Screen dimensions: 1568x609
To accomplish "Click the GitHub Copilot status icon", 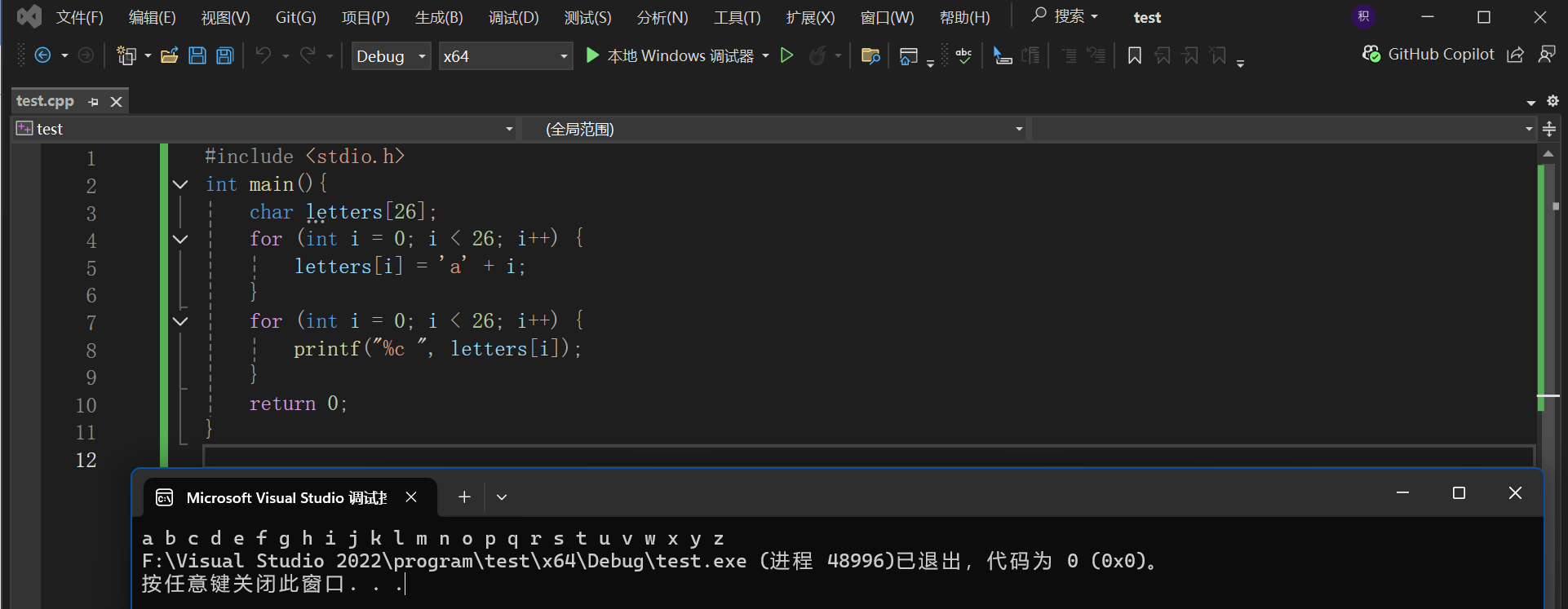I will click(x=1371, y=54).
